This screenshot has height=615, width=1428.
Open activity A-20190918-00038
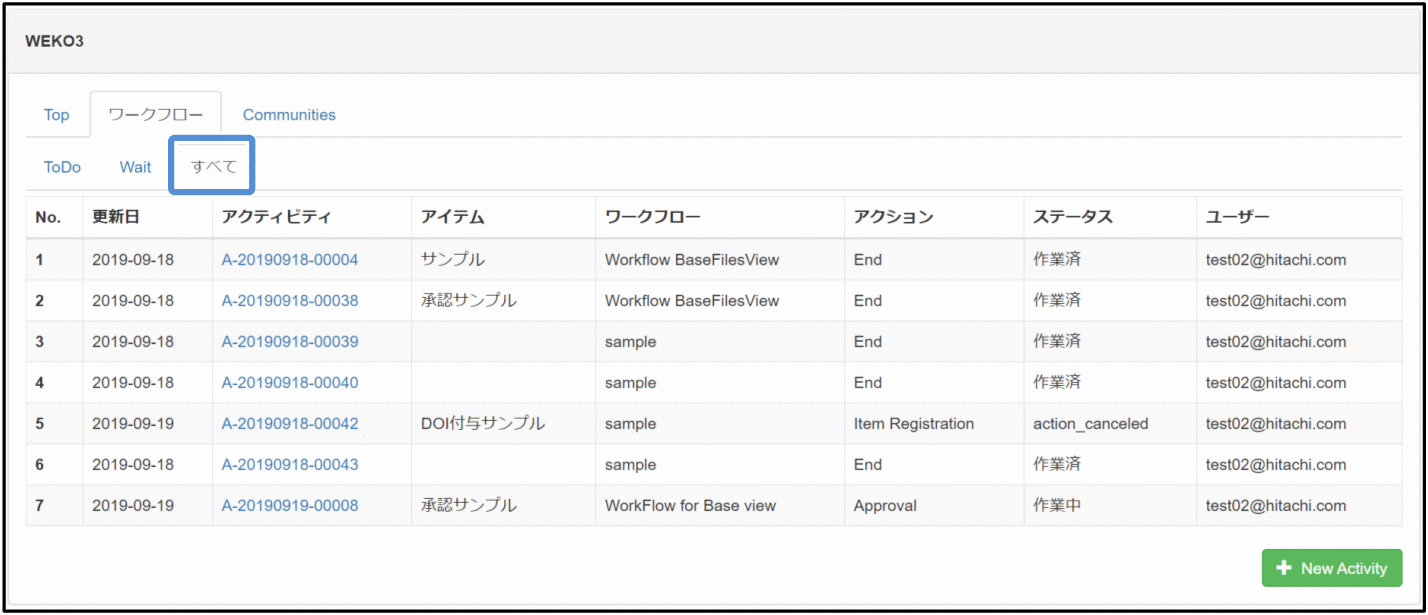289,301
